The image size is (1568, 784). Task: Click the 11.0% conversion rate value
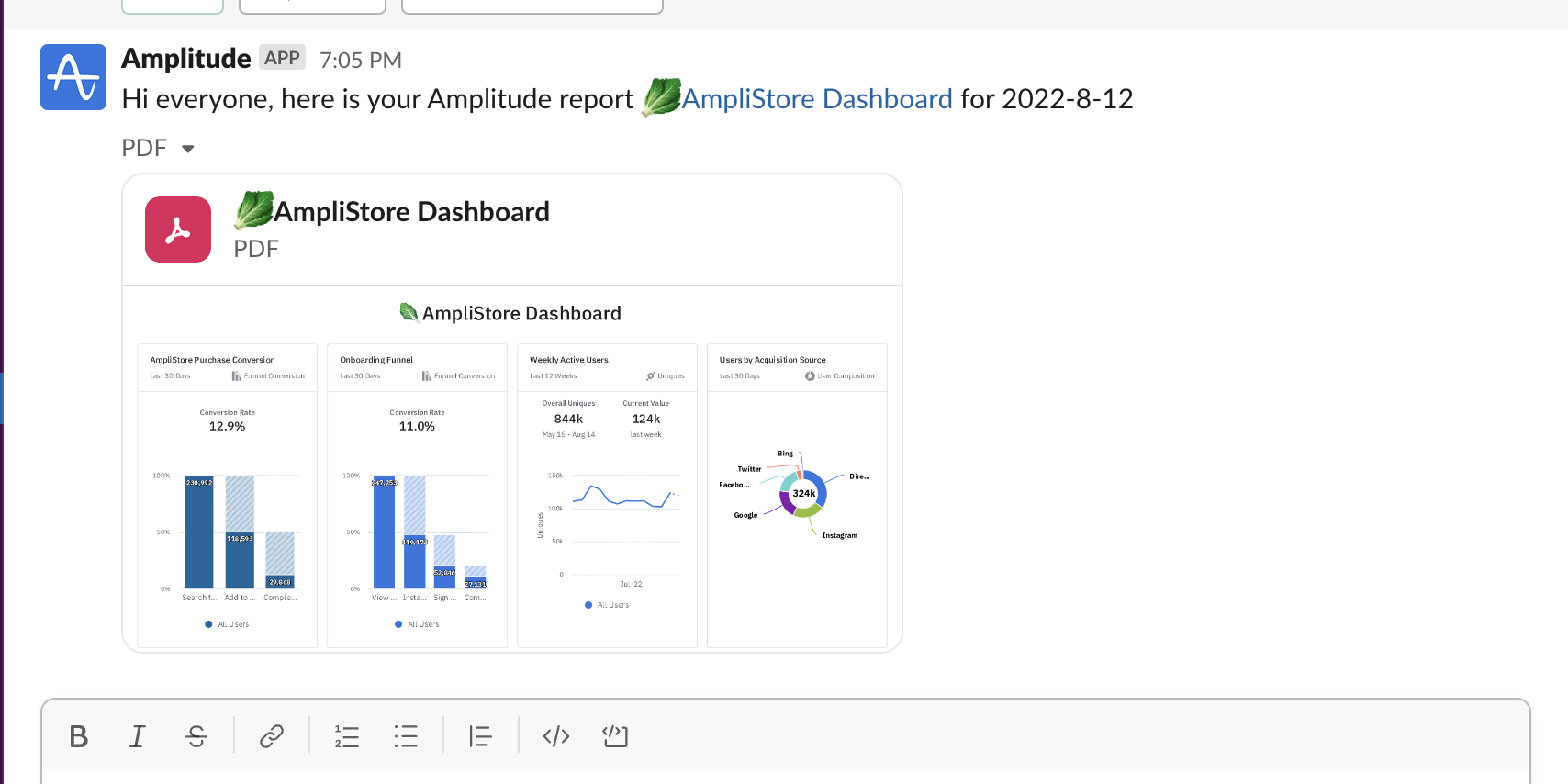[x=418, y=427]
